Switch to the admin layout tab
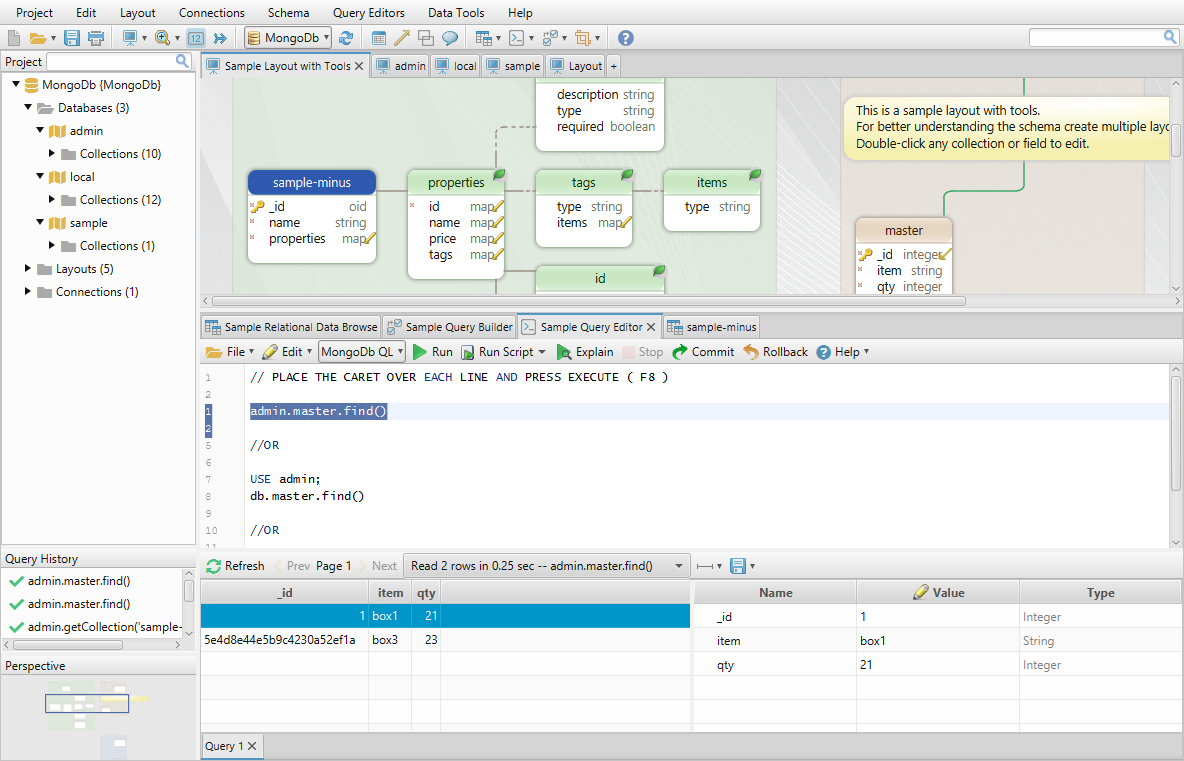 tap(401, 66)
